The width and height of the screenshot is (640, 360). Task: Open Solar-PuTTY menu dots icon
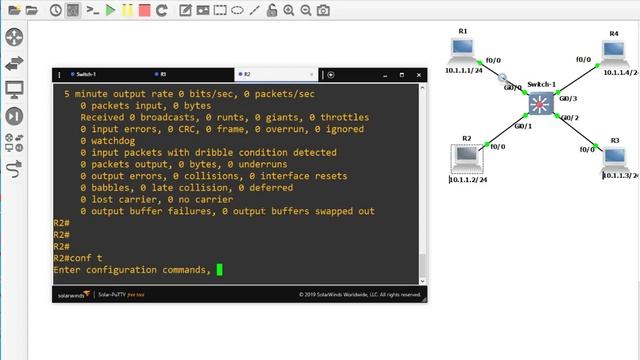[x=59, y=75]
